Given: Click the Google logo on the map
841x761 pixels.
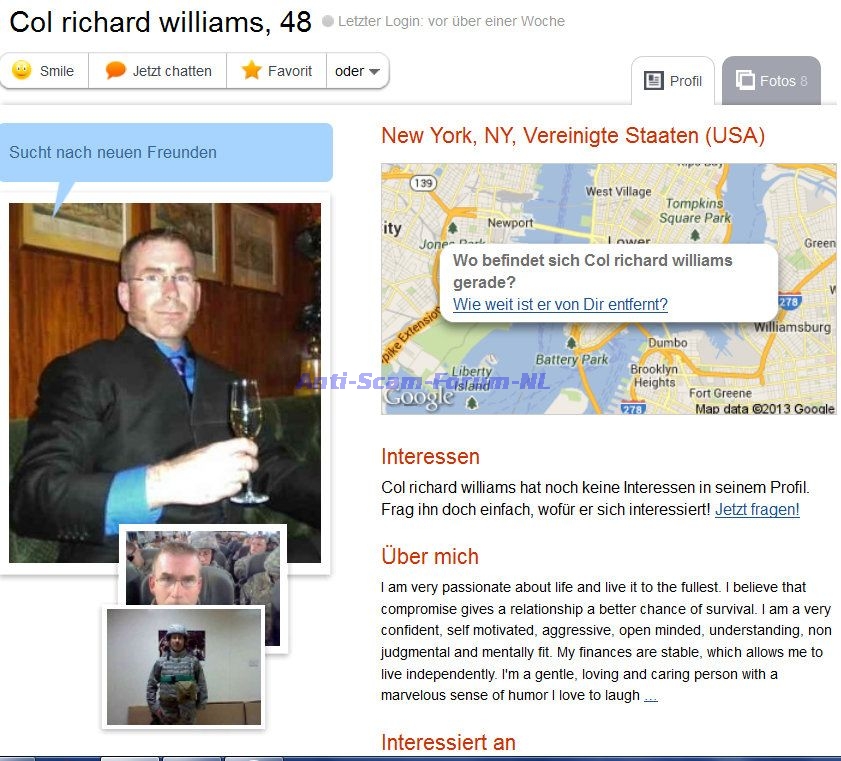Looking at the screenshot, I should coord(419,397).
